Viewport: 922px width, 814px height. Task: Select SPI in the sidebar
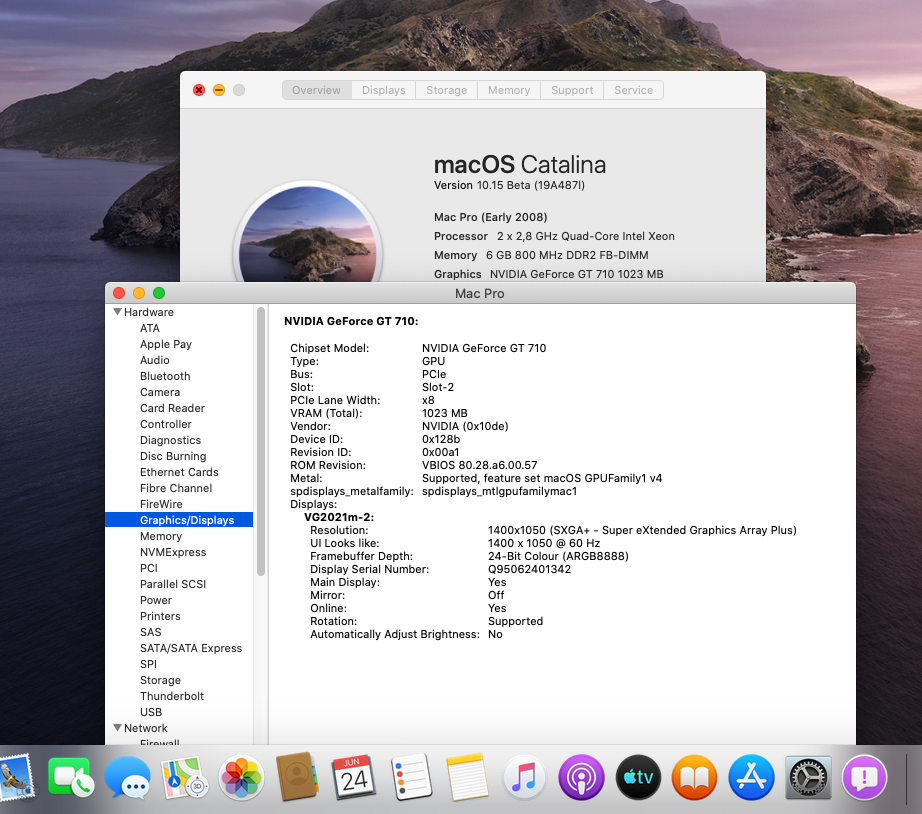148,664
